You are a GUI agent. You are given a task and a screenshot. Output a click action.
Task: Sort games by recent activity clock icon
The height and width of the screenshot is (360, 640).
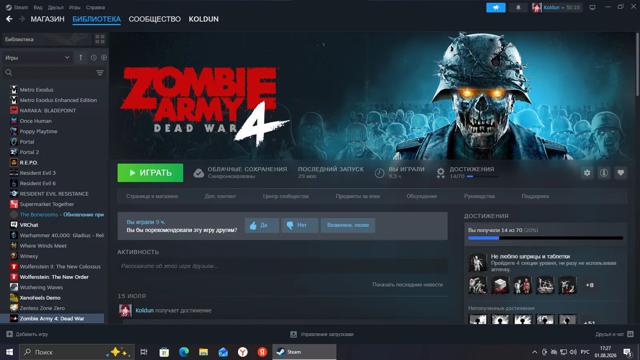[93, 58]
